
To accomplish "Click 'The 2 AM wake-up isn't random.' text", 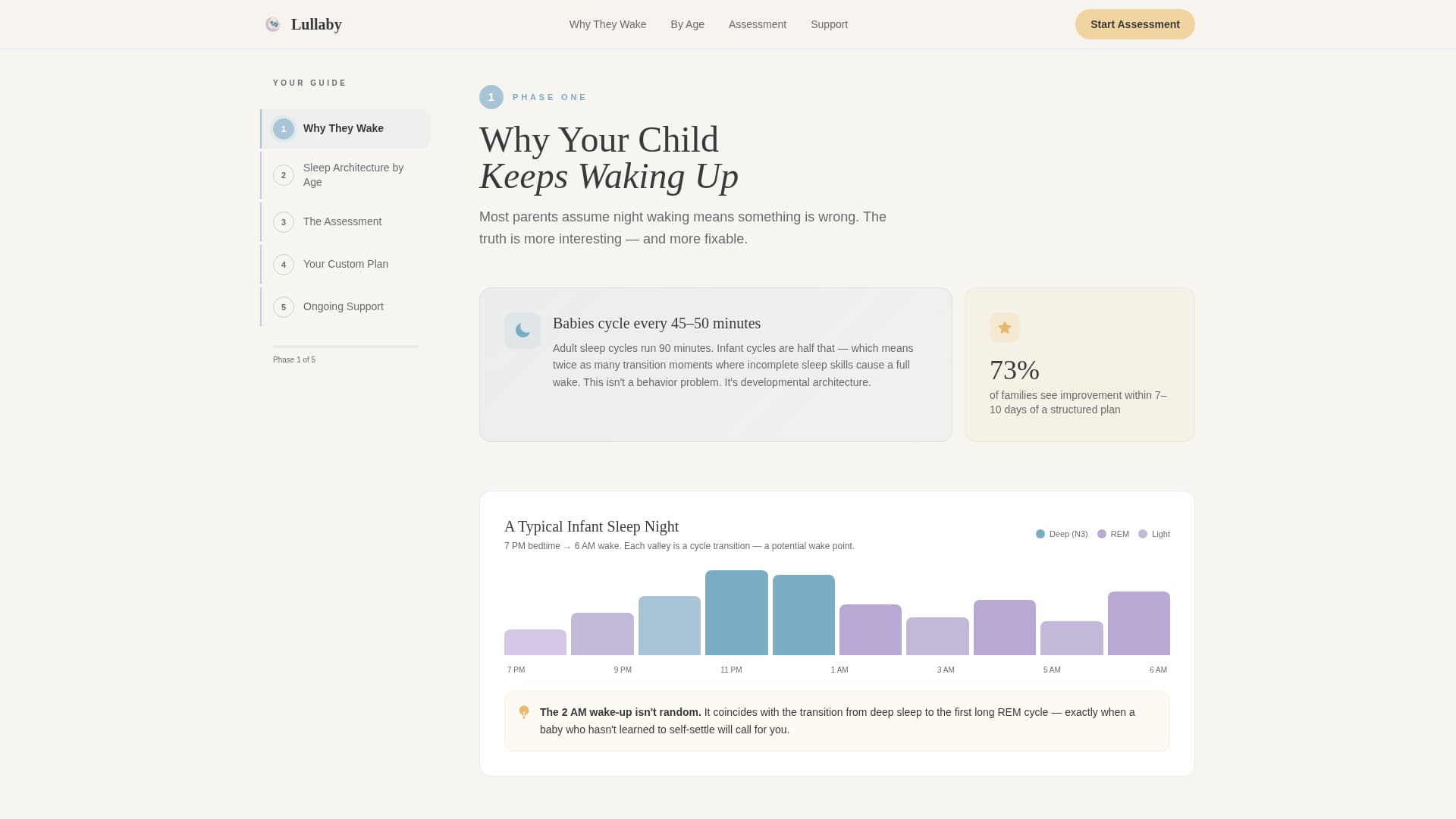I will pyautogui.click(x=620, y=712).
